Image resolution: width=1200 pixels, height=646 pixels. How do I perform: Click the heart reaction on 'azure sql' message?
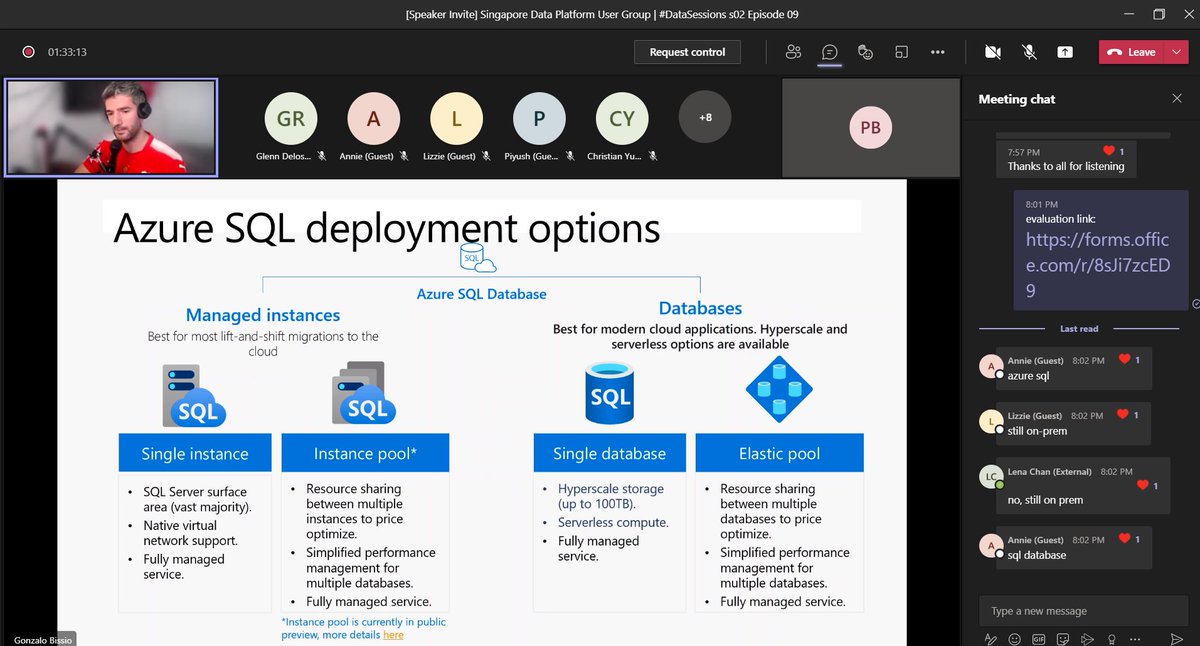(1124, 359)
